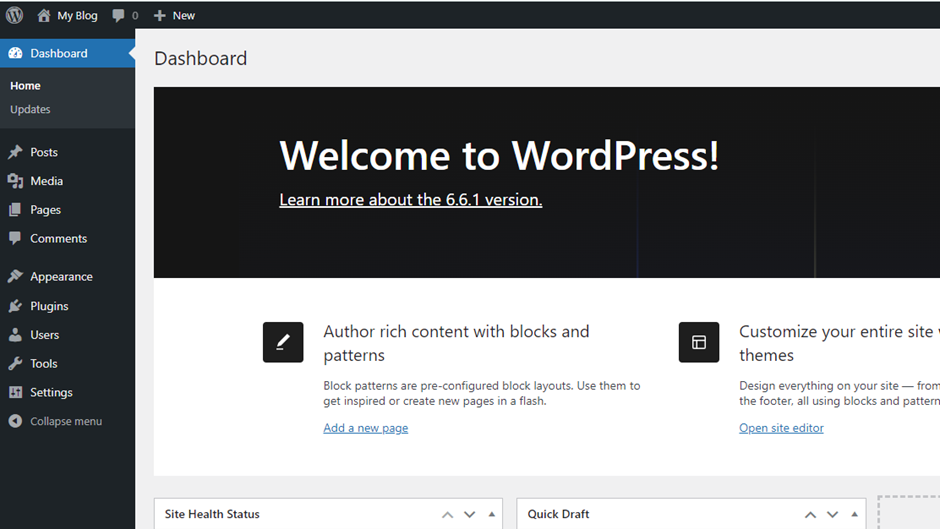Click the Open site editor link
The image size is (940, 529).
[781, 428]
